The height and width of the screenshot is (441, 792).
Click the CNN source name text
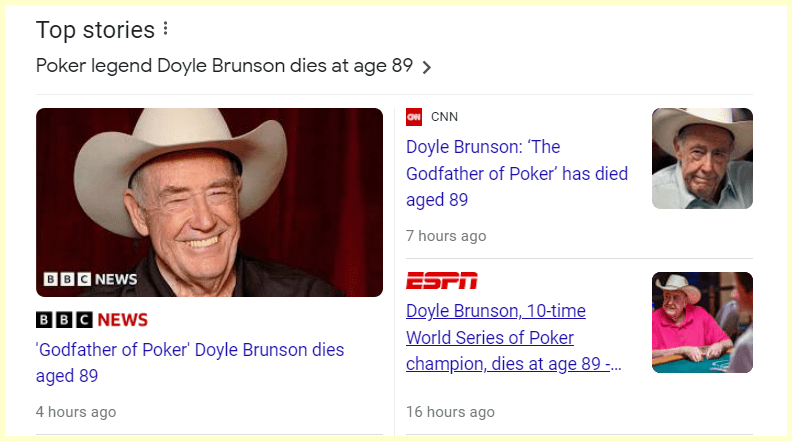coord(444,117)
